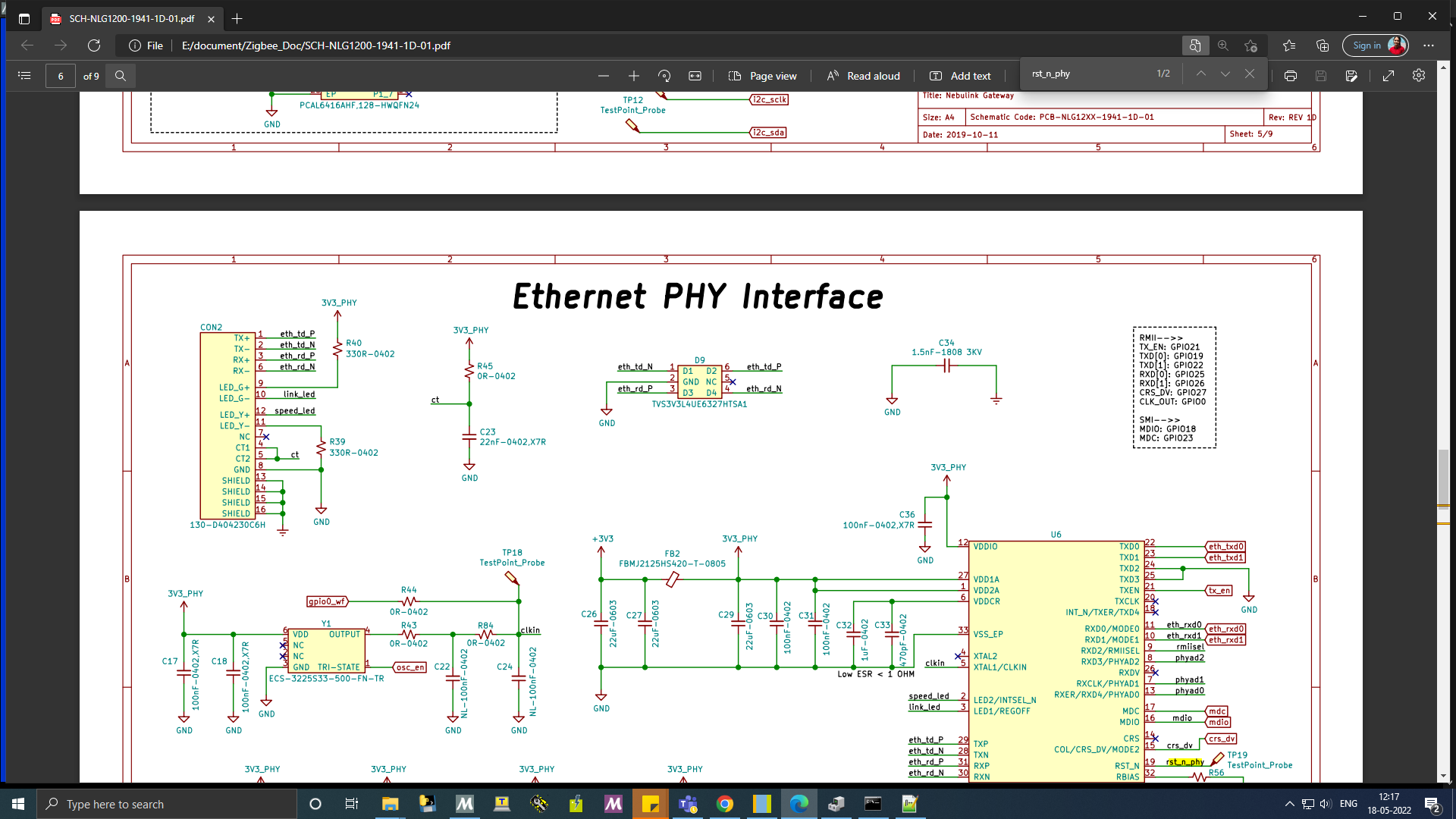Switch to Microsoft Edge on taskbar
The image size is (1456, 819).
(x=799, y=804)
